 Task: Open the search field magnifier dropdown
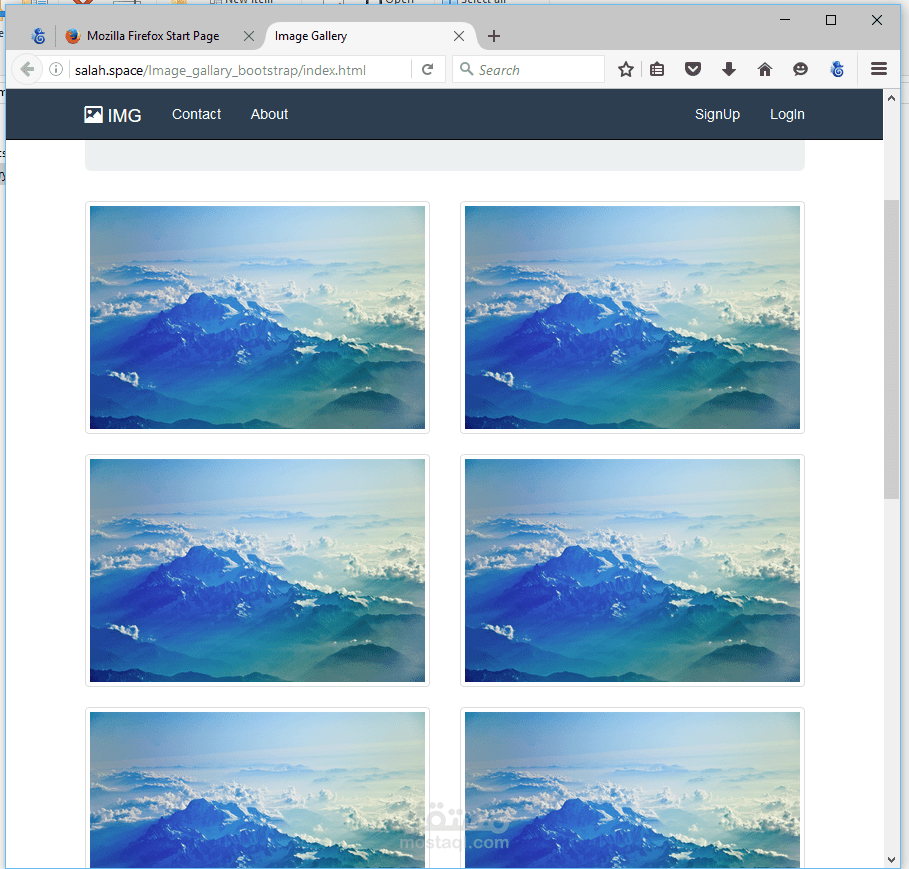(x=466, y=69)
